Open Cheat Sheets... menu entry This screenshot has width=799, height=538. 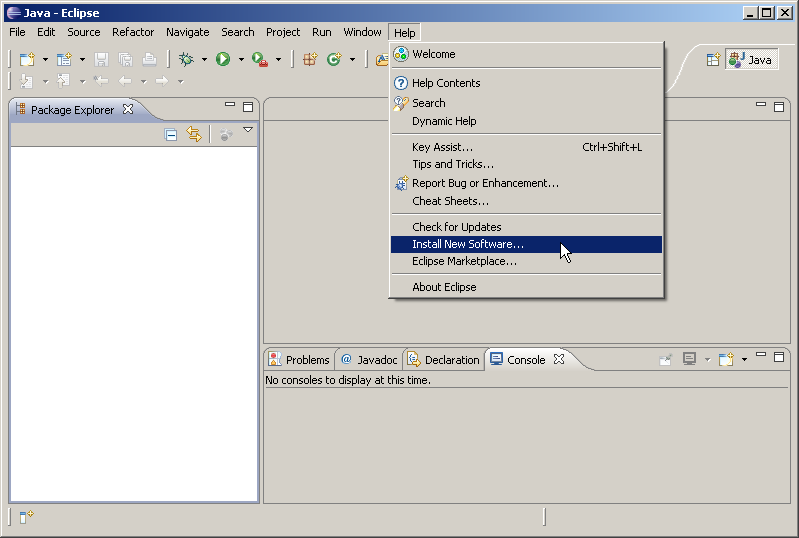(526, 201)
